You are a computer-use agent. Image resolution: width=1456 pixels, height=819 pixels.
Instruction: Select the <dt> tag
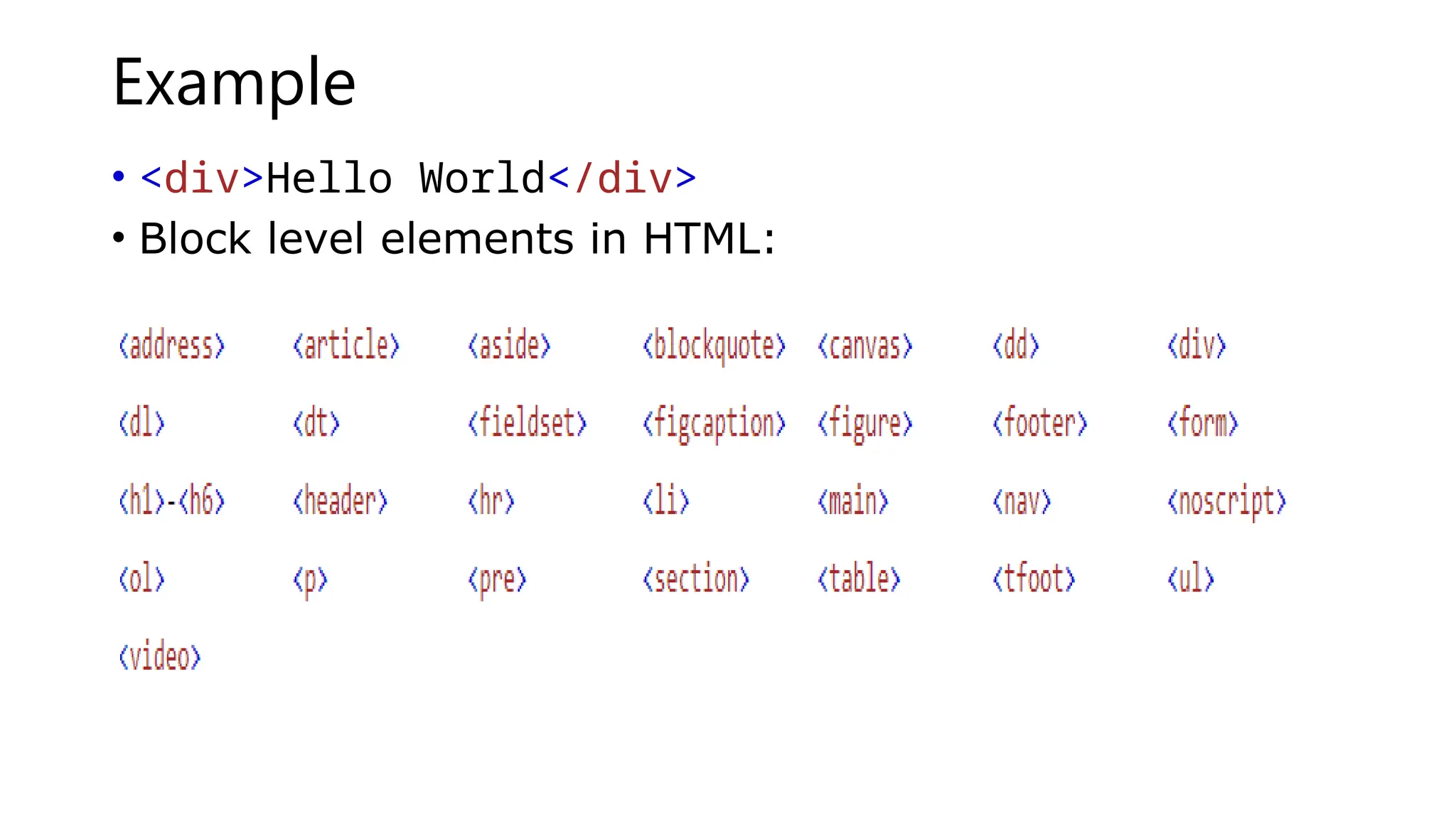[316, 423]
